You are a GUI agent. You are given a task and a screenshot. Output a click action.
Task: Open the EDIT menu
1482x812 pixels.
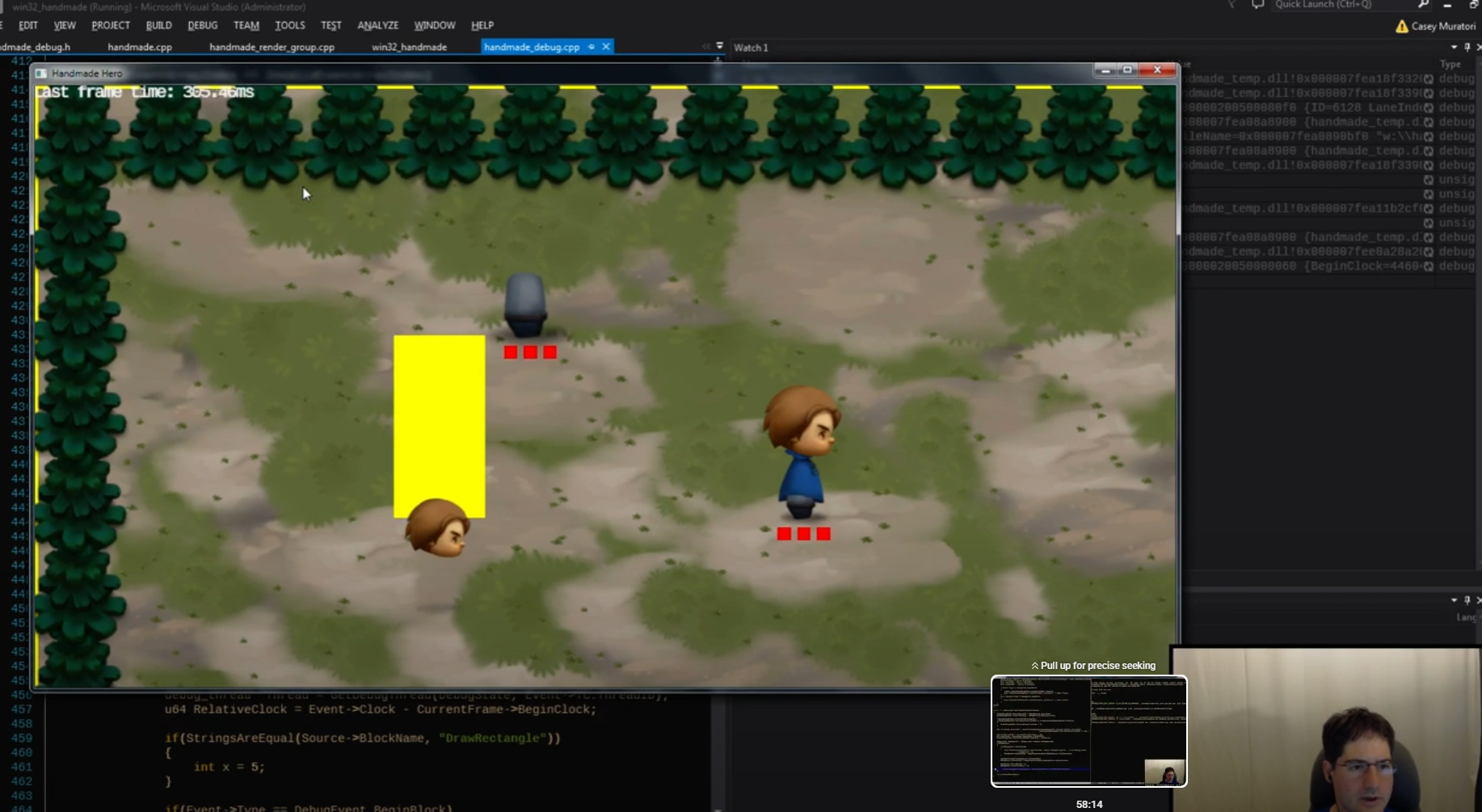click(28, 25)
